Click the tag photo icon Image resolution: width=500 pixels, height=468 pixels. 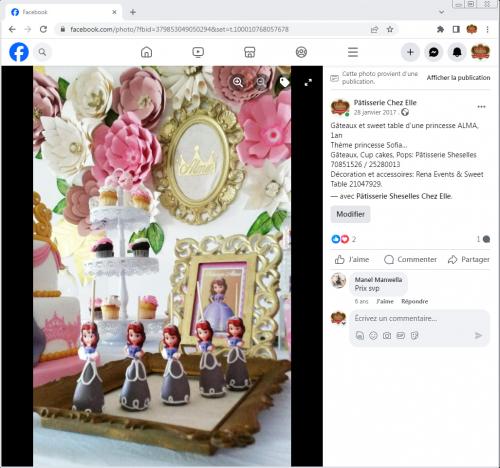[284, 82]
